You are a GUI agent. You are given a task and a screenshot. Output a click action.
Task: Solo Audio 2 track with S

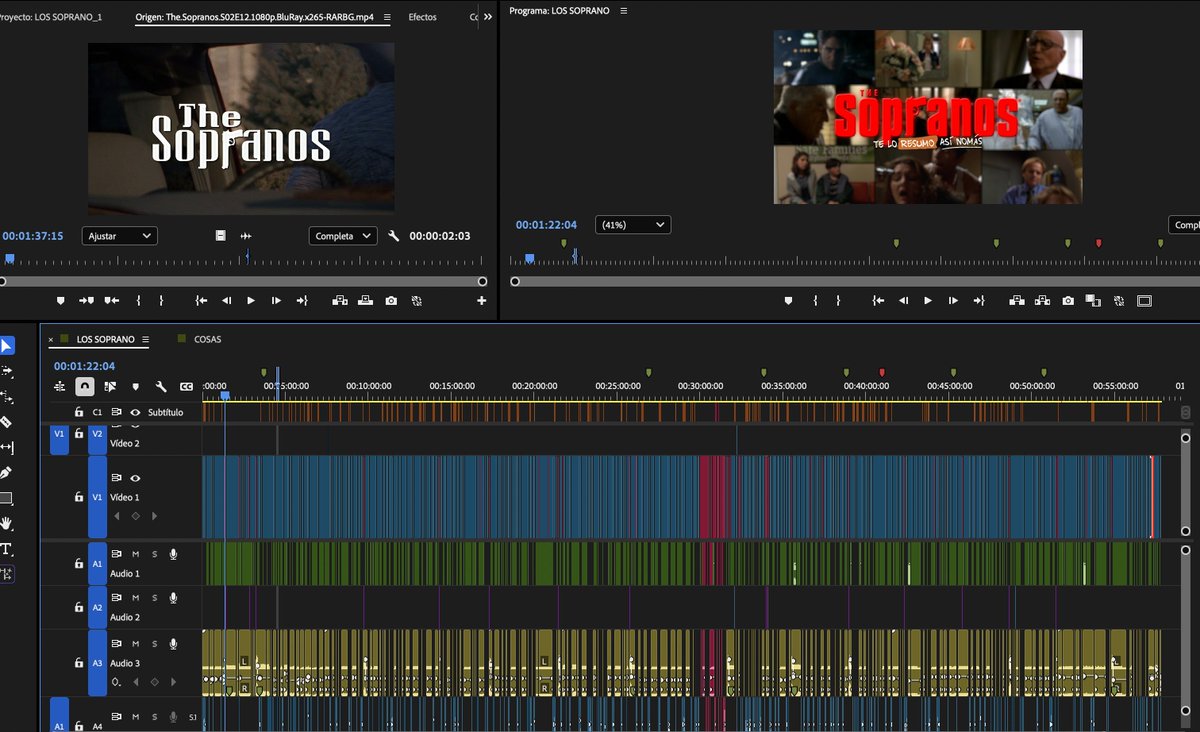click(154, 598)
